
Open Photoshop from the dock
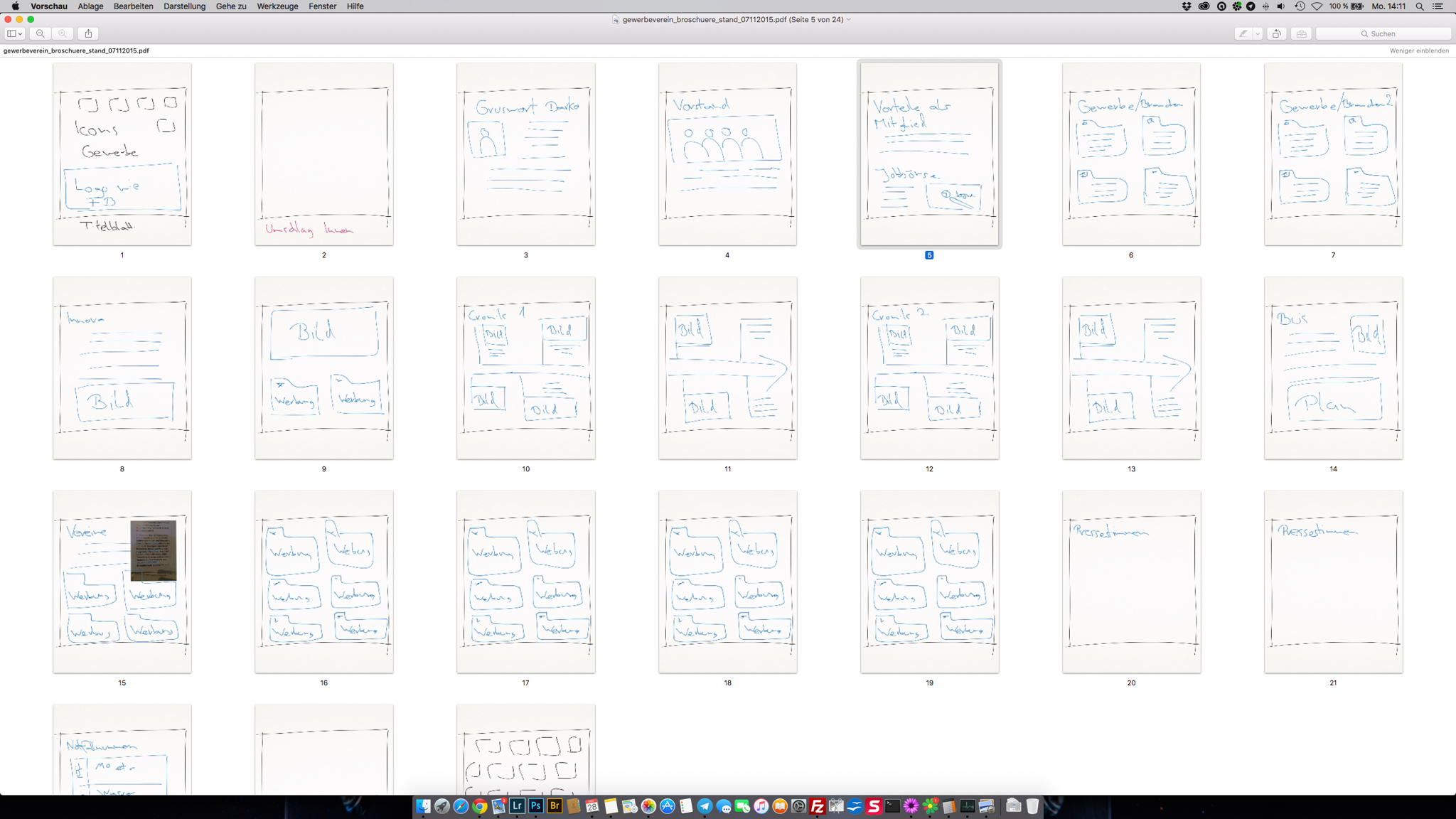(535, 805)
